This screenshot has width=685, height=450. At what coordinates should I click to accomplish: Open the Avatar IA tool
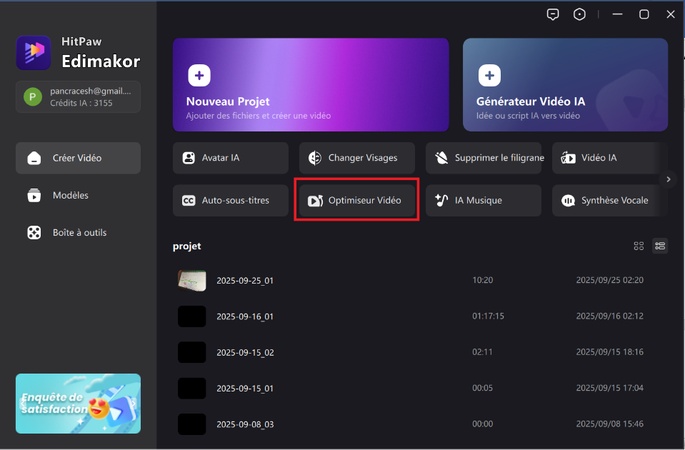click(229, 158)
